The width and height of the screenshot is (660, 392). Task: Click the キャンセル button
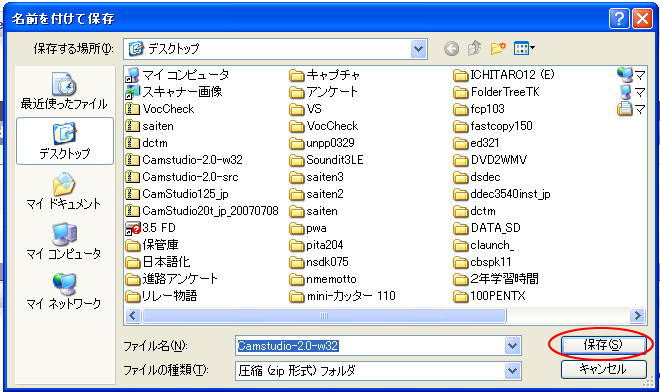coord(604,369)
